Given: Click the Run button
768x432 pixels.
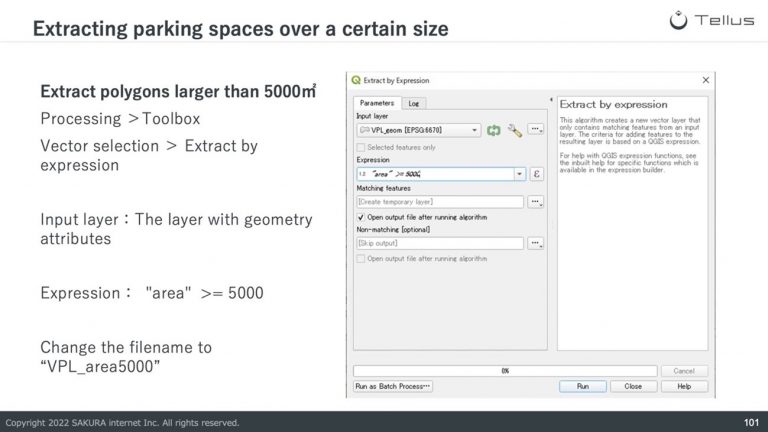Looking at the screenshot, I should 583,386.
